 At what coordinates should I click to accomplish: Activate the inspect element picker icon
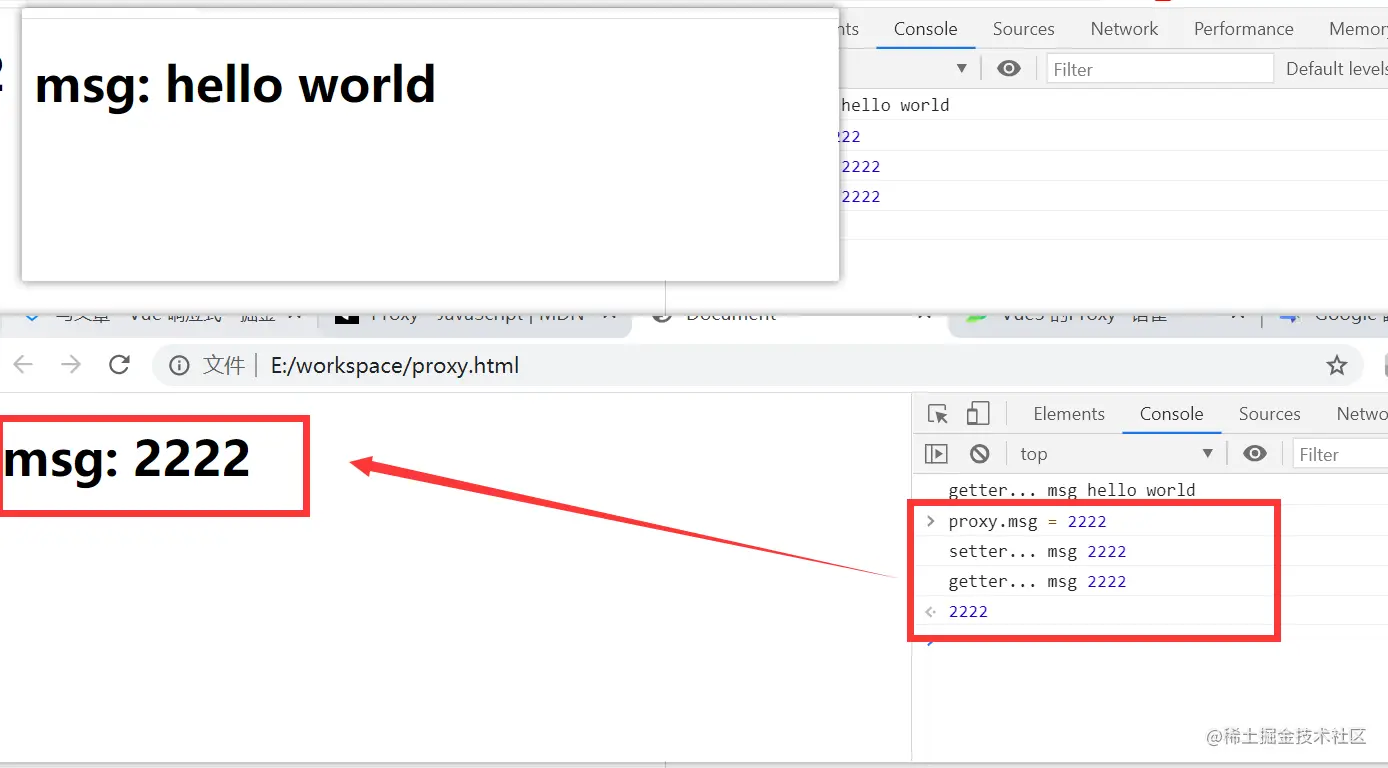point(937,414)
